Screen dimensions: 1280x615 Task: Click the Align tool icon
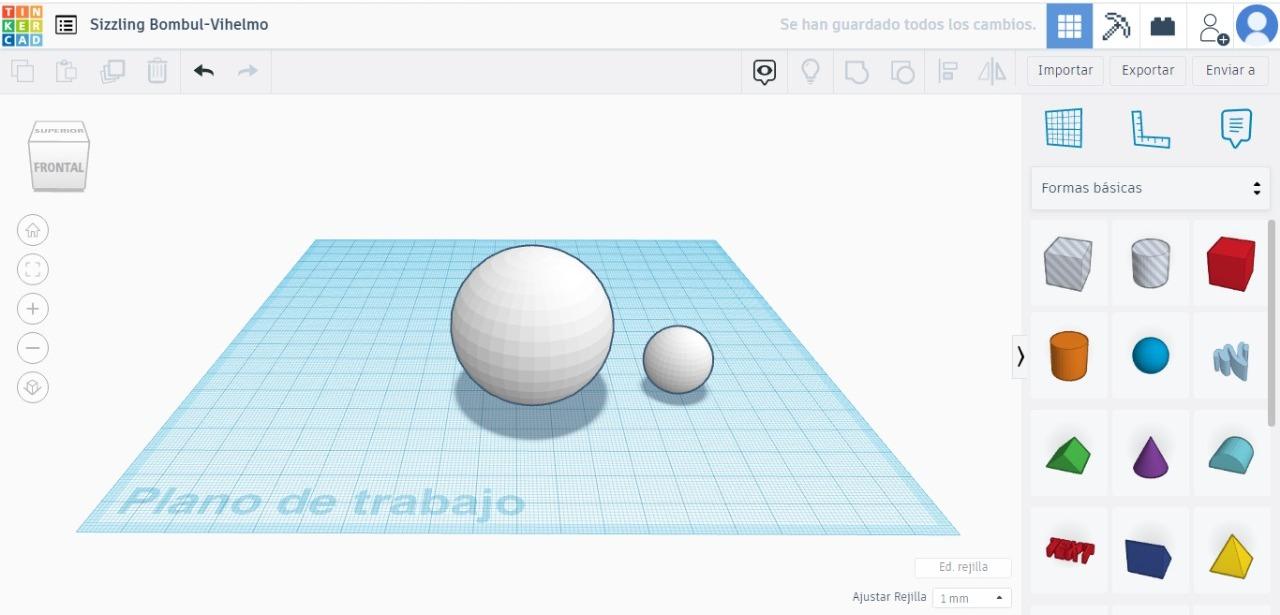948,71
